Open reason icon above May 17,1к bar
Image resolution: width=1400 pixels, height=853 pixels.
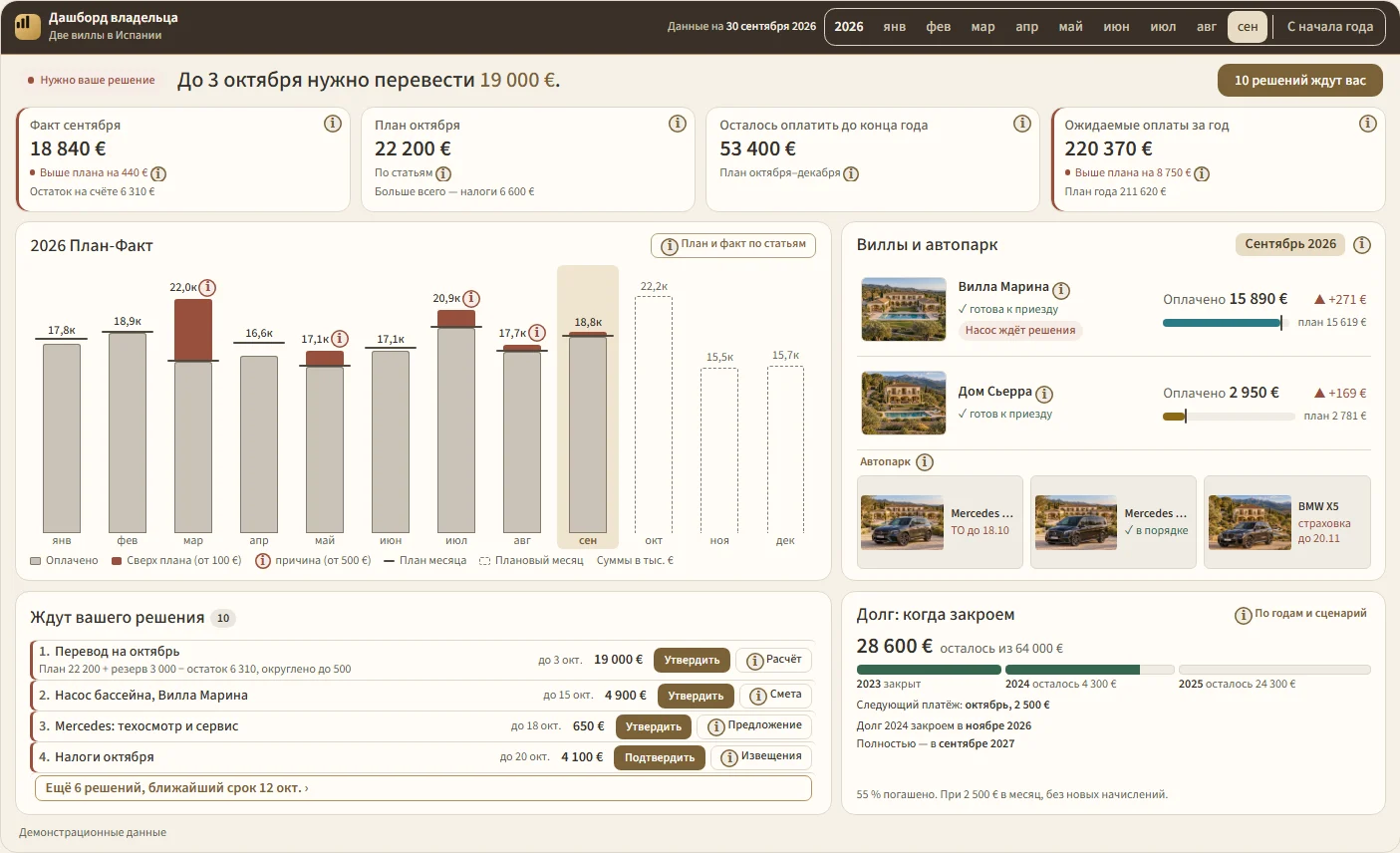pos(340,339)
